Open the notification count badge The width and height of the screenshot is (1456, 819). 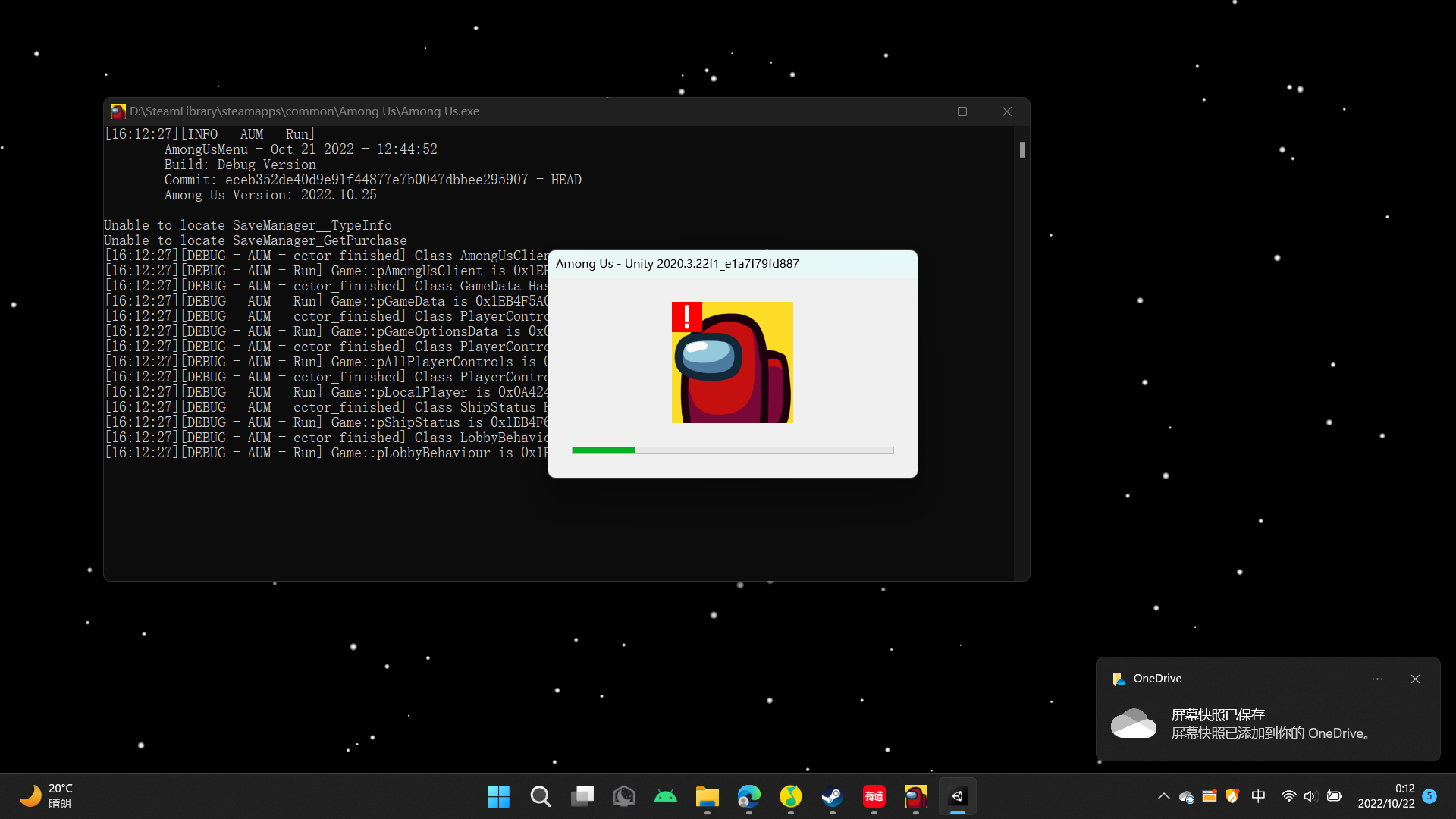(x=1430, y=796)
